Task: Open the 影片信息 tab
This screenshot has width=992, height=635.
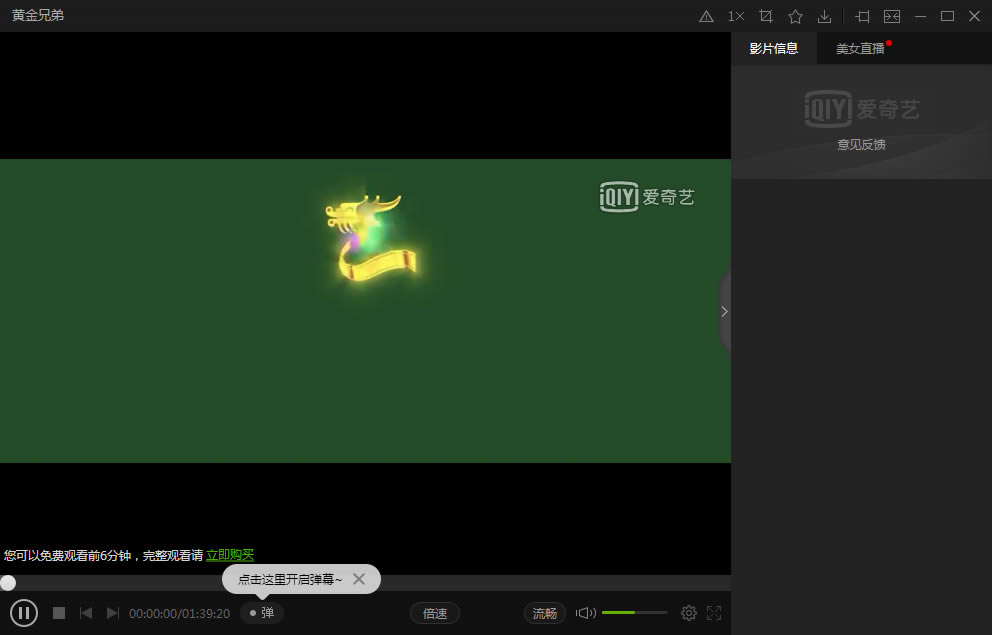Action: (774, 47)
